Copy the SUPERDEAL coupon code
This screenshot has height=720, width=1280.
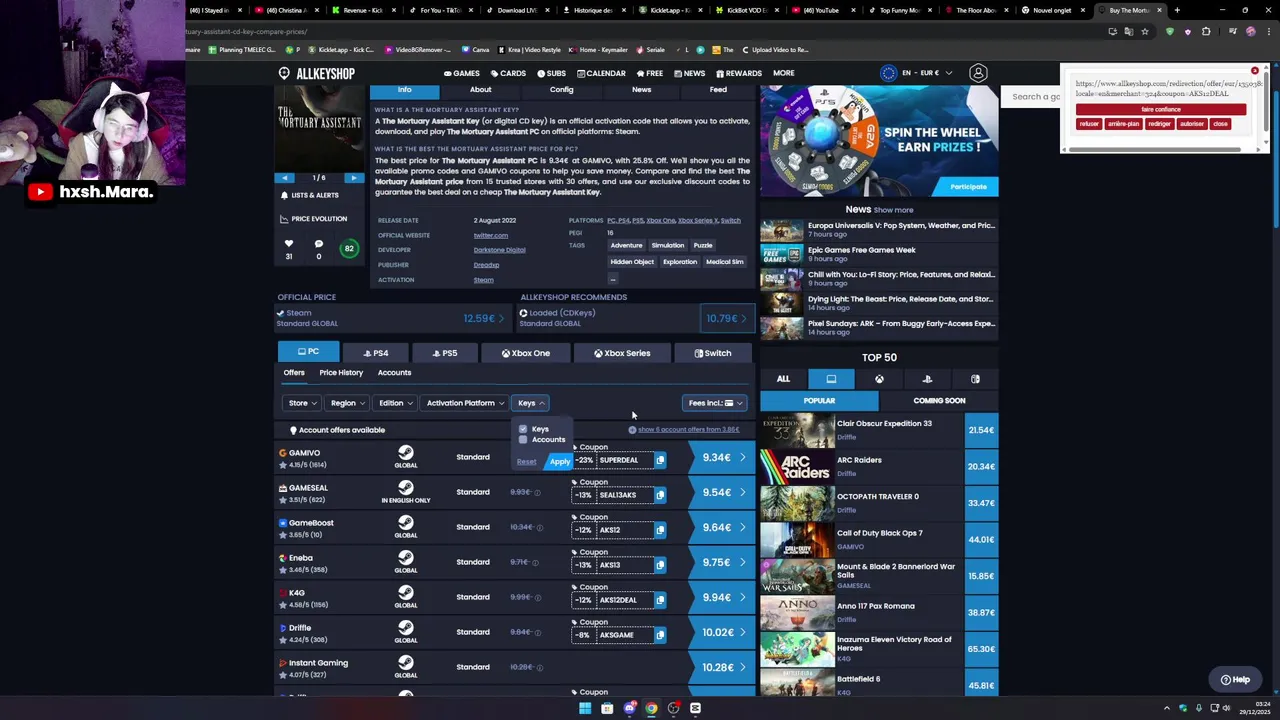(660, 460)
